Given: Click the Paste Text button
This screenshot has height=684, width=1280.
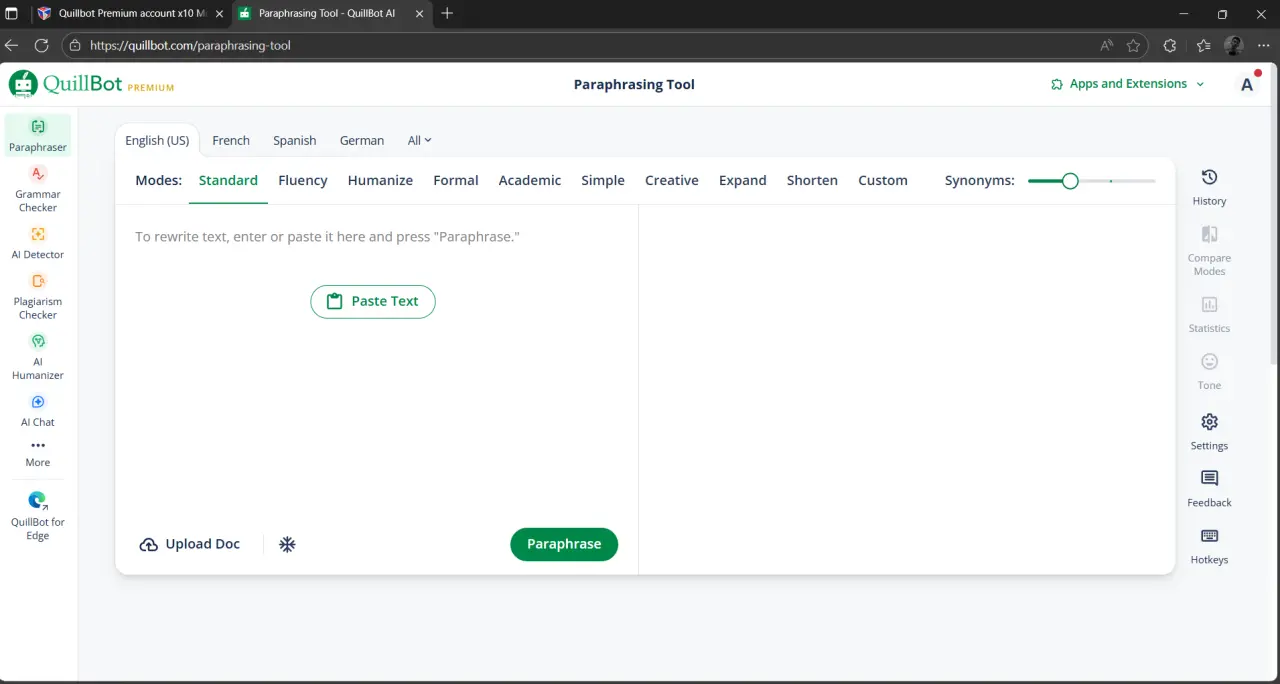Looking at the screenshot, I should (x=373, y=301).
